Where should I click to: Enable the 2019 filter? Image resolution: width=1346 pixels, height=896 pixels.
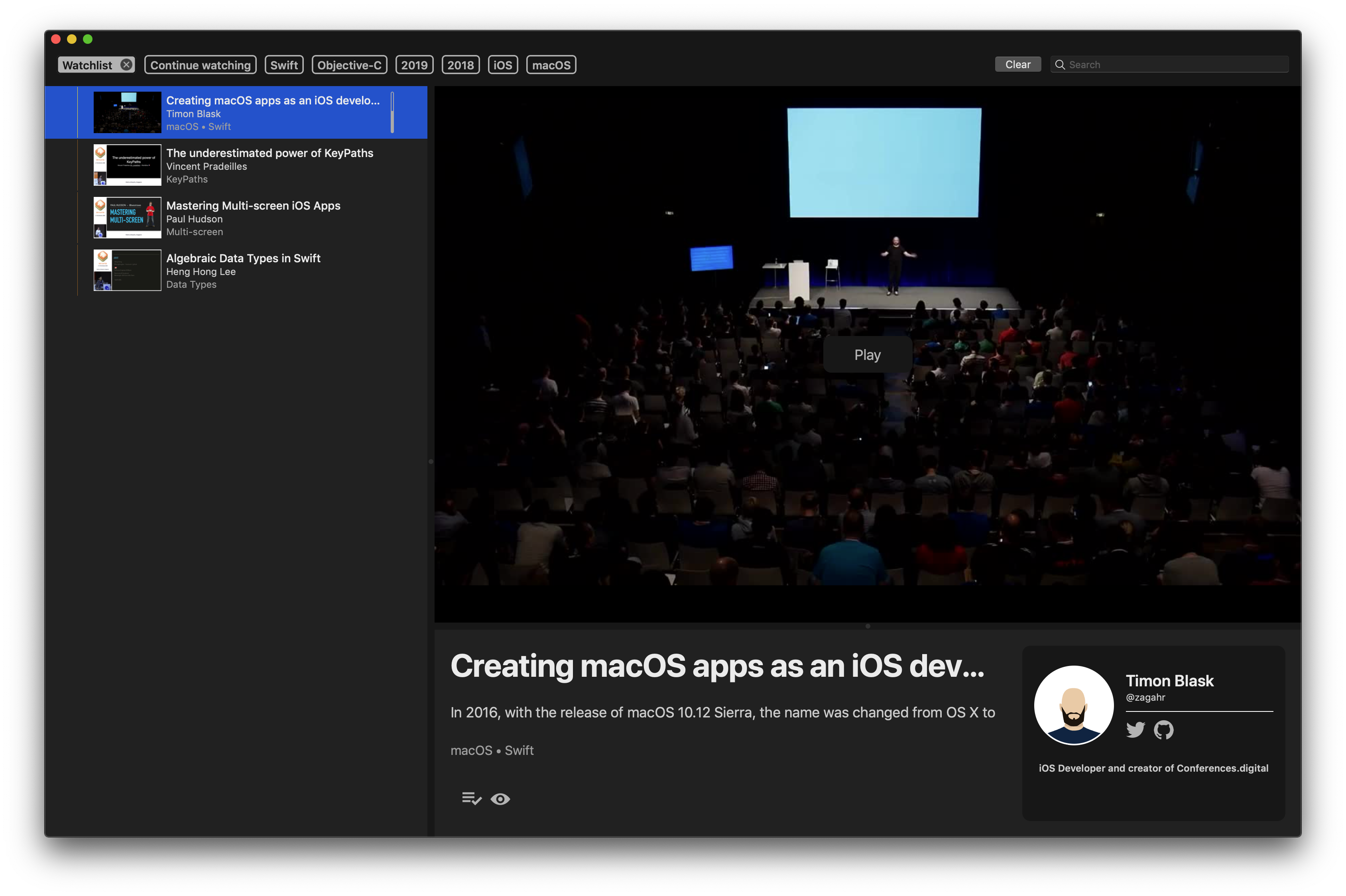coord(414,65)
